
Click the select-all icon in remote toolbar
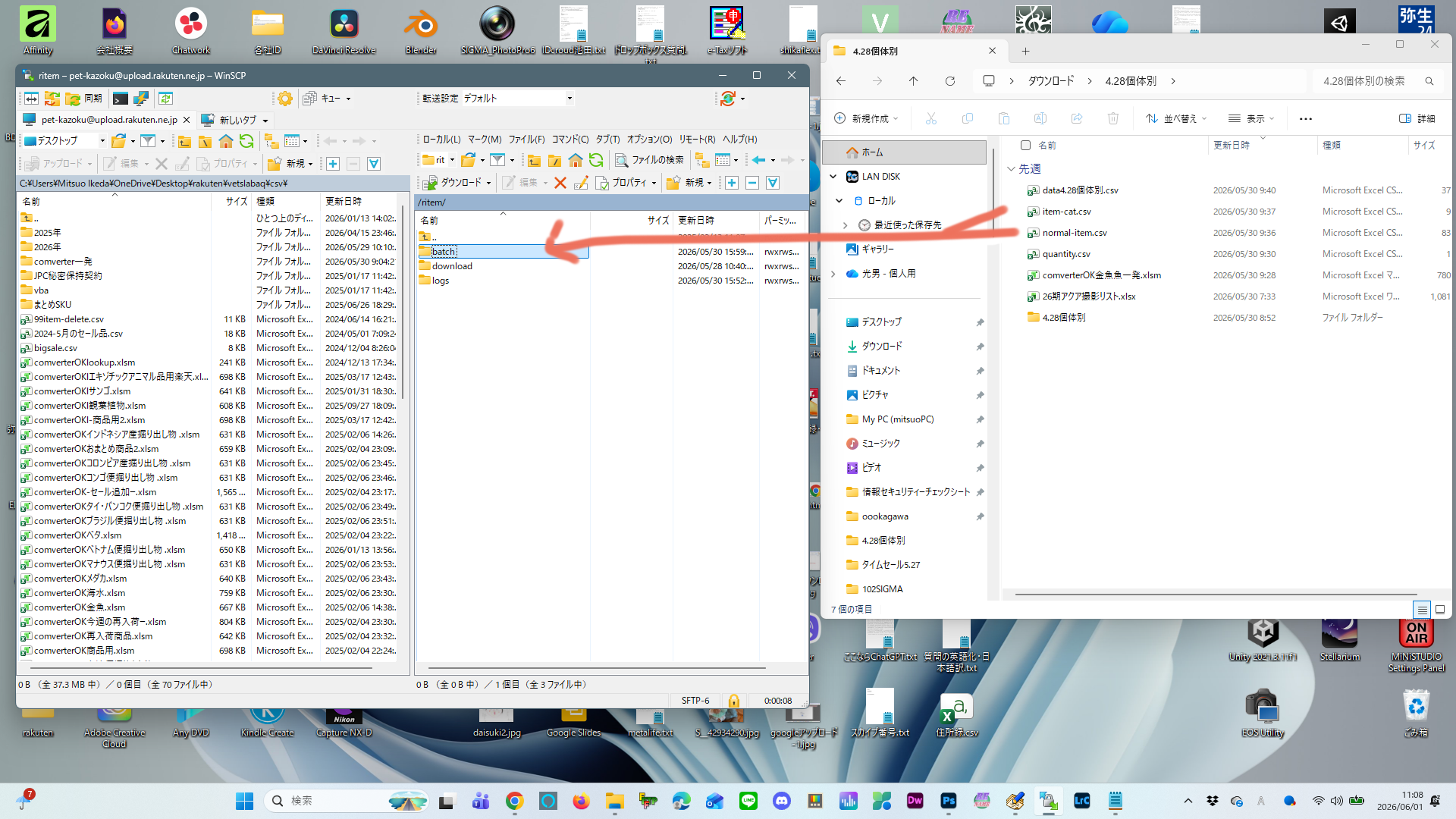773,183
